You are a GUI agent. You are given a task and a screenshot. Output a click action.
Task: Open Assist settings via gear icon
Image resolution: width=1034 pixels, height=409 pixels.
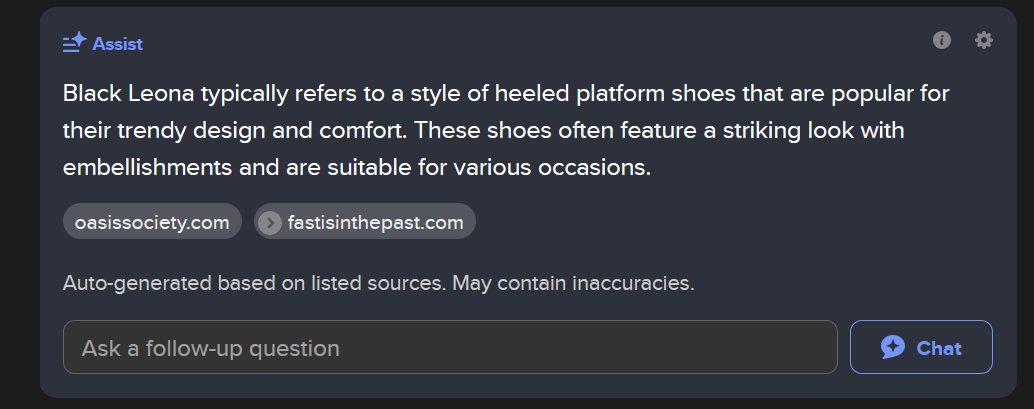point(984,40)
